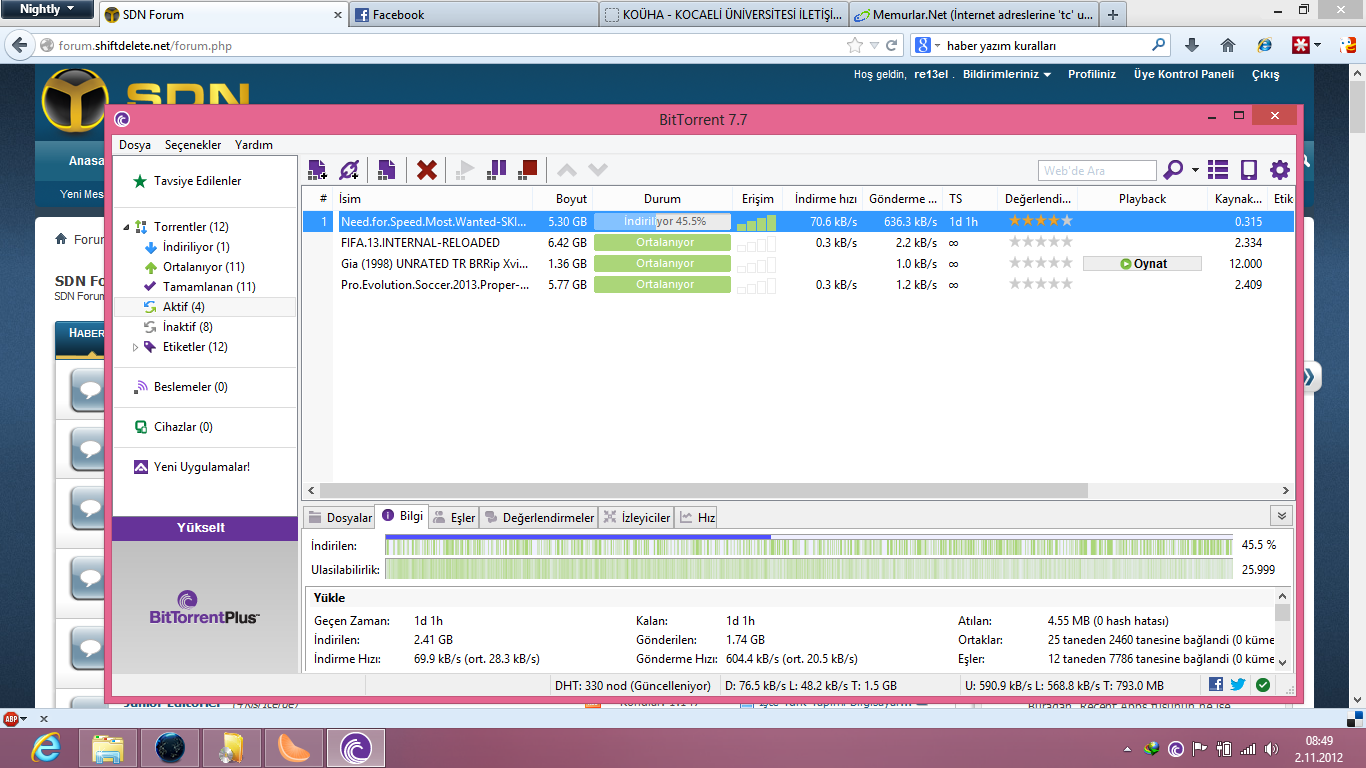The image size is (1366, 768).
Task: Open Yeni Uygulamalar! in sidebar
Action: coord(202,467)
